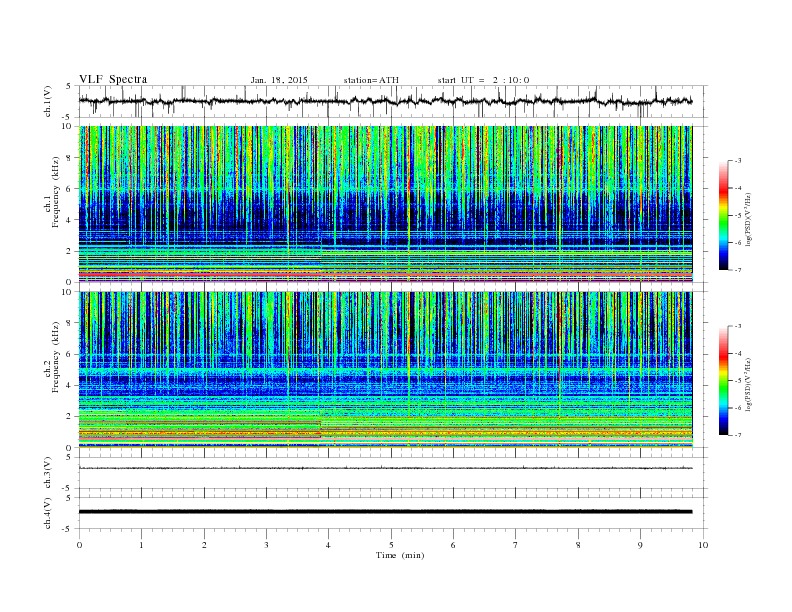This screenshot has height=612, width=792.
Task: Click the "5" tick on the ch.3(V) axis
Action: pos(69,457)
